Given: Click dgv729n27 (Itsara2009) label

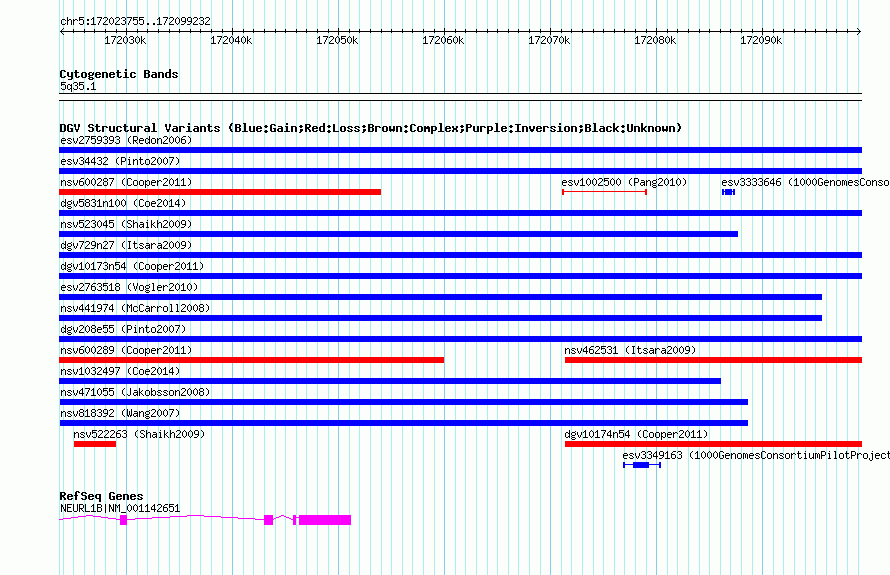Looking at the screenshot, I should tap(126, 245).
